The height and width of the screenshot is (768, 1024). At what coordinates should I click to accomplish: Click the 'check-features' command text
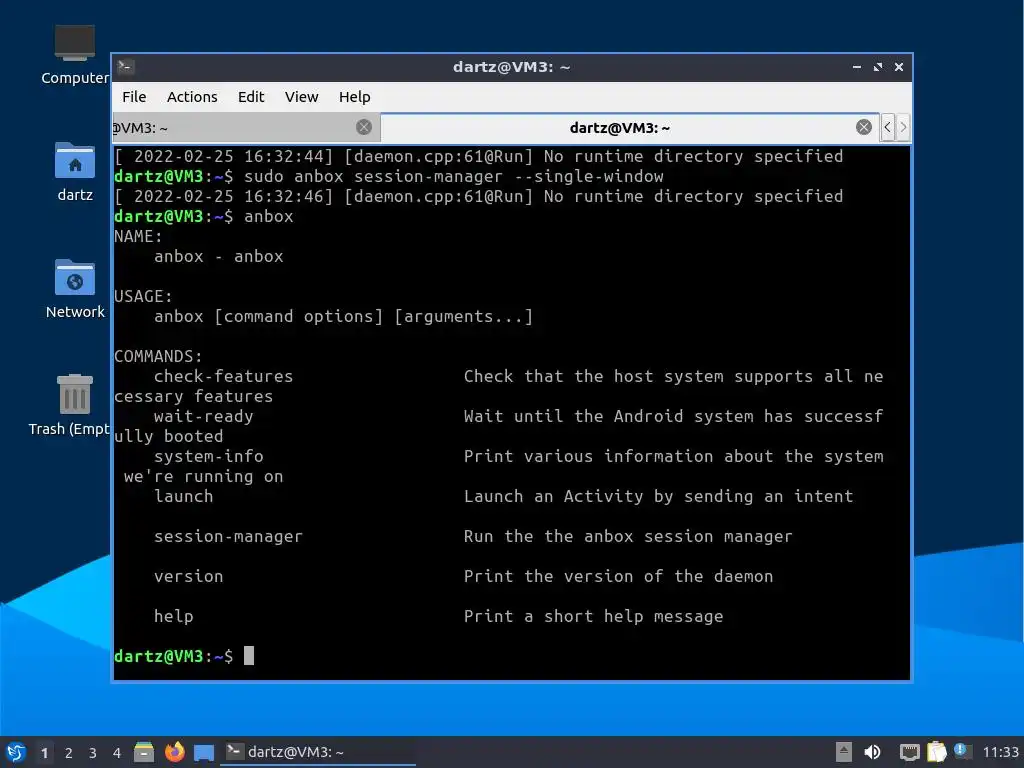(223, 376)
